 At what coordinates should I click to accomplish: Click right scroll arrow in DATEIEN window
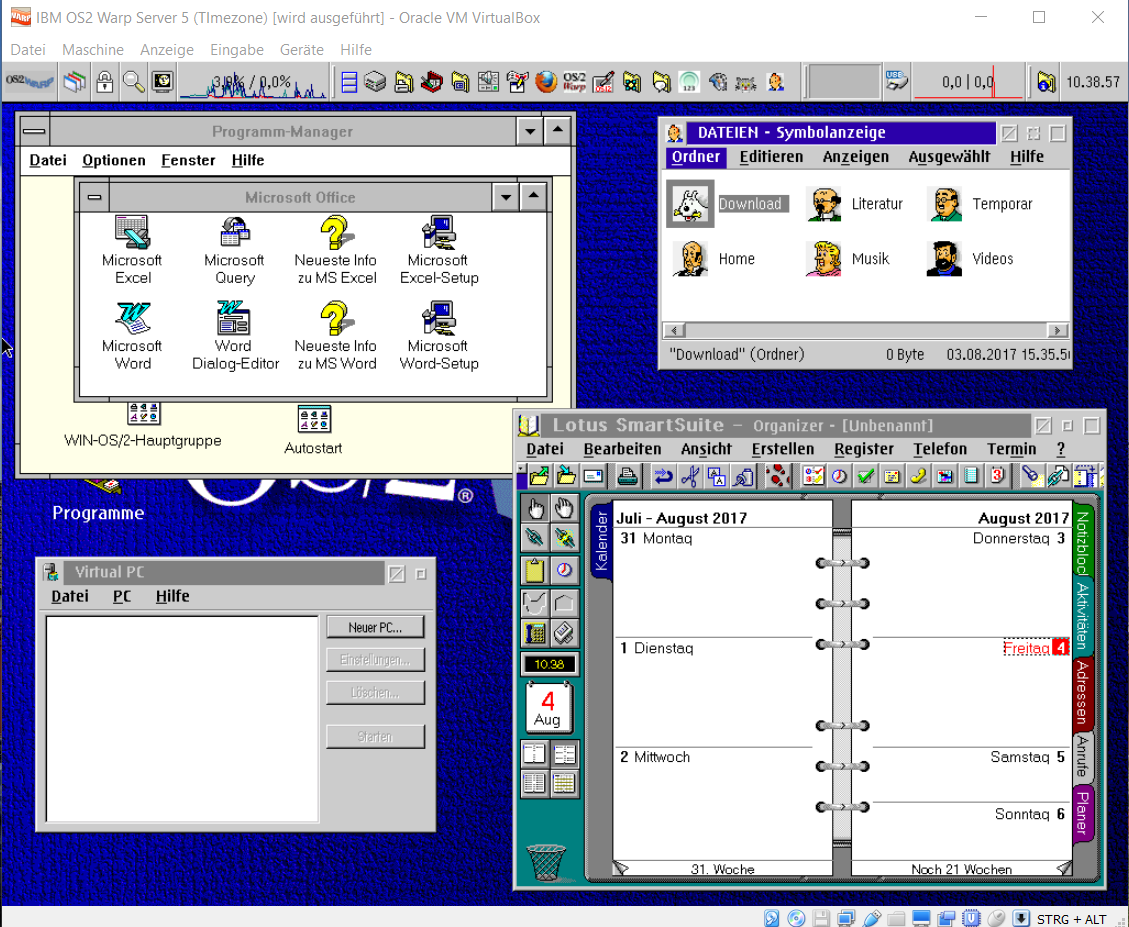coord(1057,331)
